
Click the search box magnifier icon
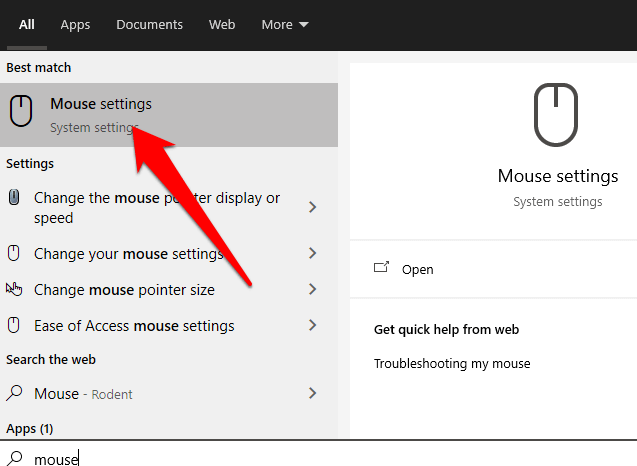[x=14, y=458]
